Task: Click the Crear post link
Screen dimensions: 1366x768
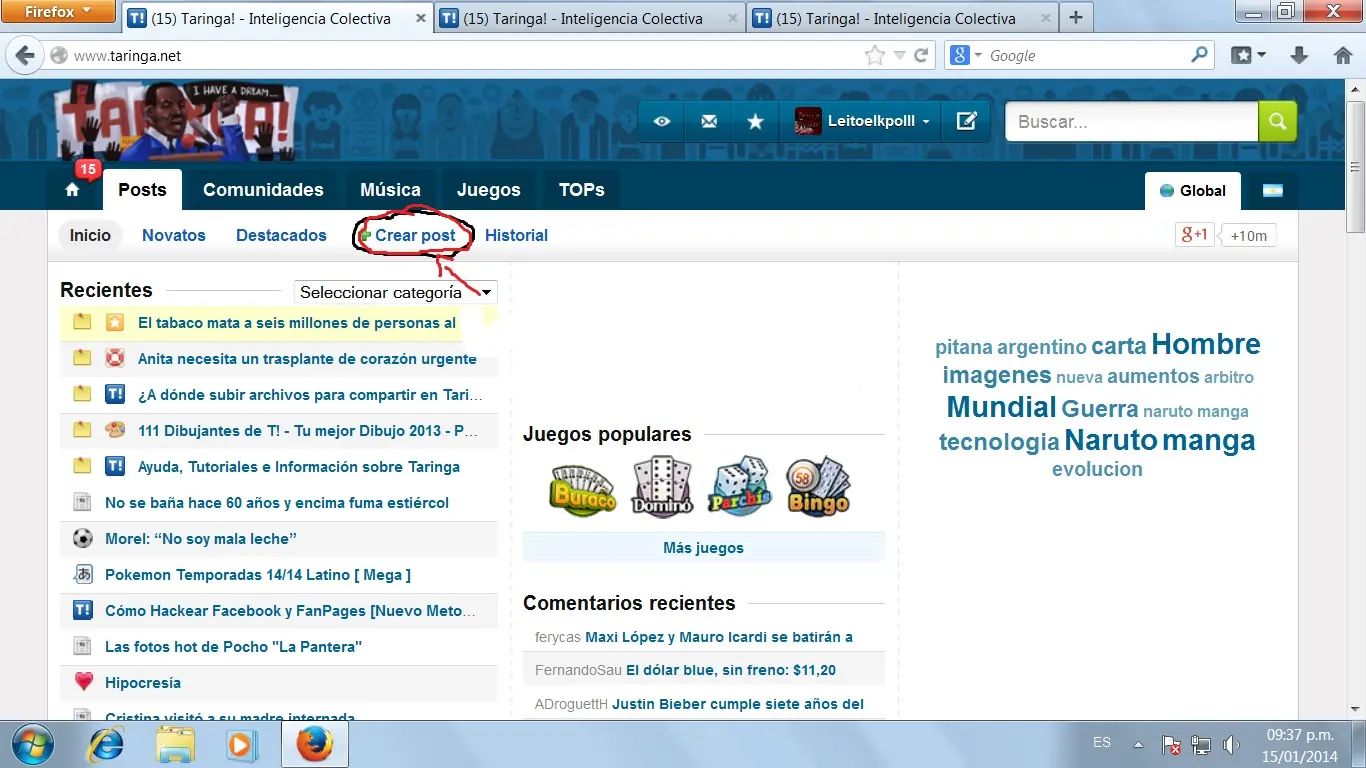Action: pyautogui.click(x=414, y=236)
